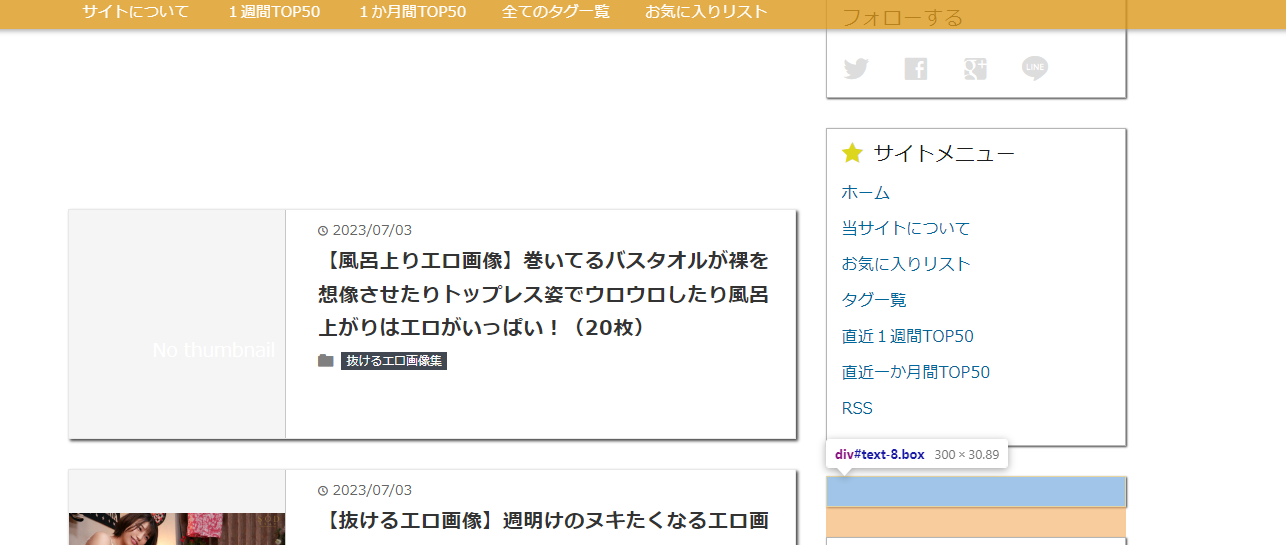
Task: Open 1か月間TOP50 in the top navigation
Action: 412,12
